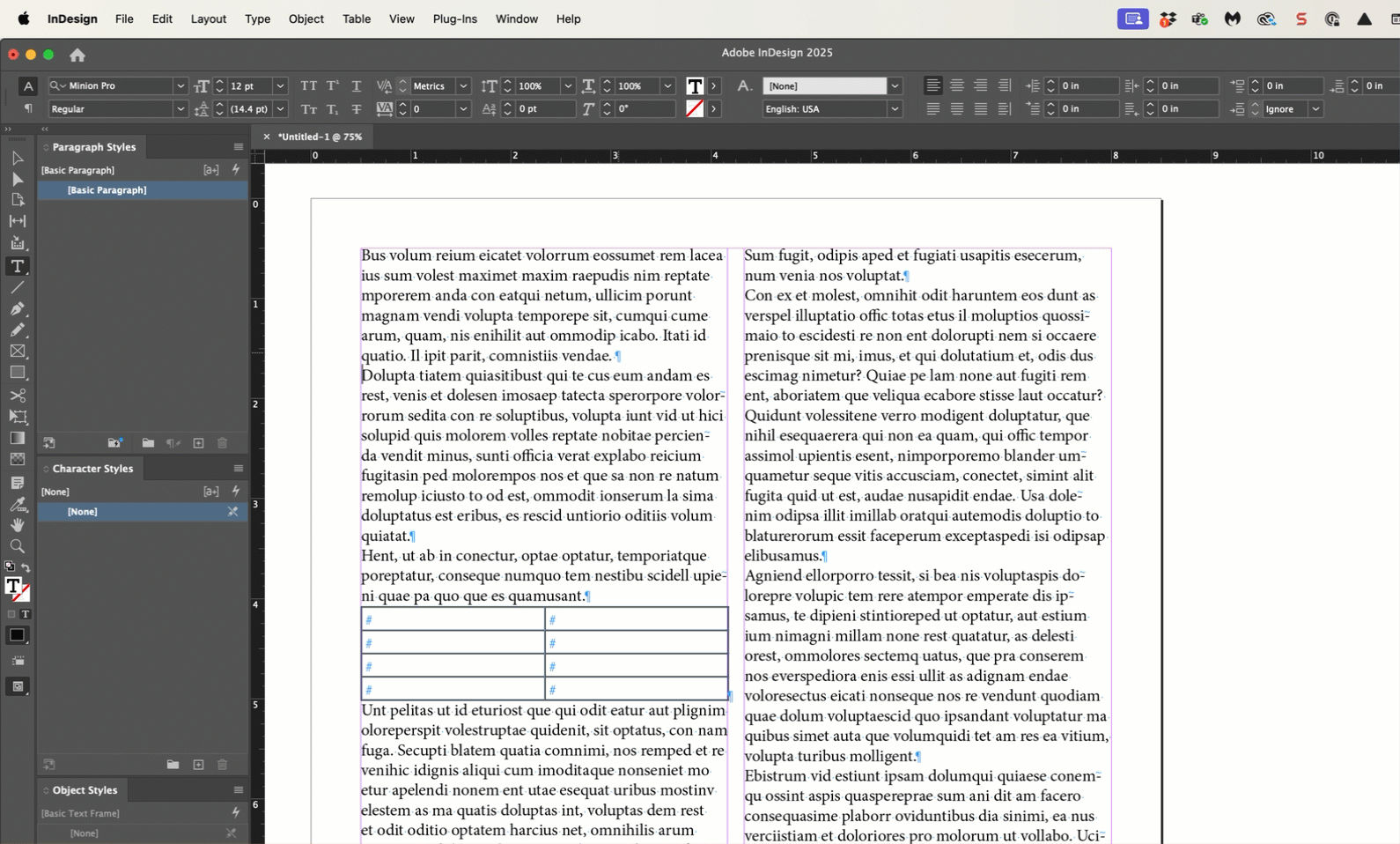This screenshot has height=844, width=1400.
Task: Switch to the Character Styles panel tab
Action: tap(92, 469)
